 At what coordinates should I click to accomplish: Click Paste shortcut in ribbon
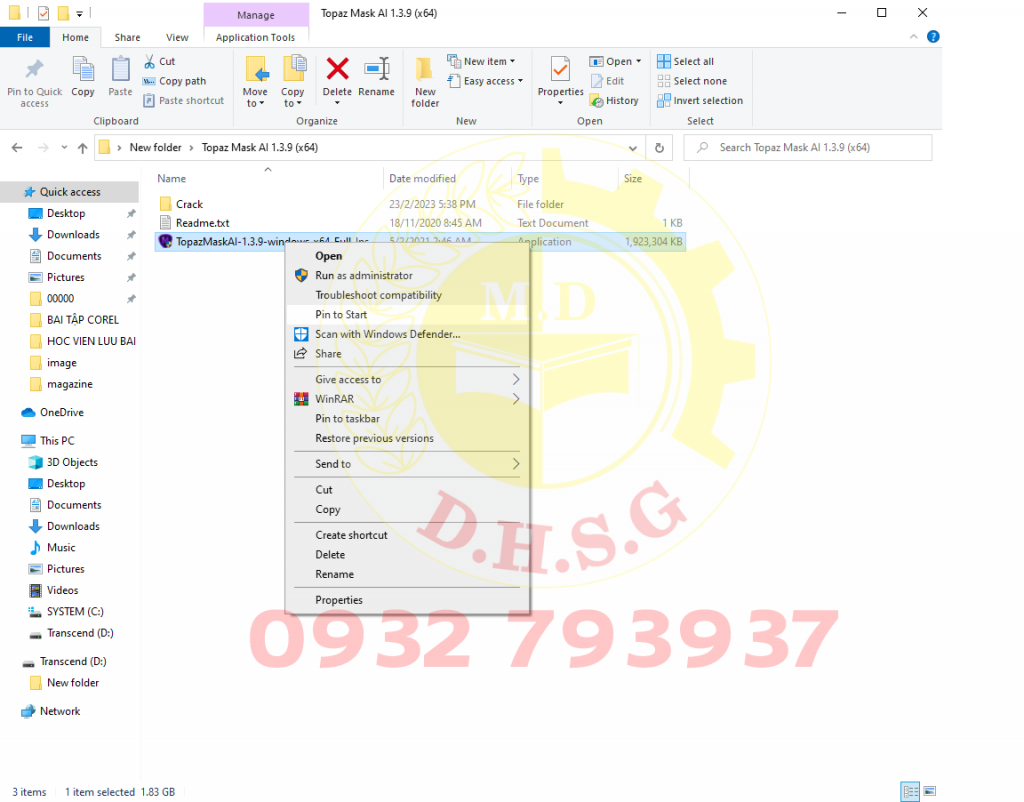184,101
